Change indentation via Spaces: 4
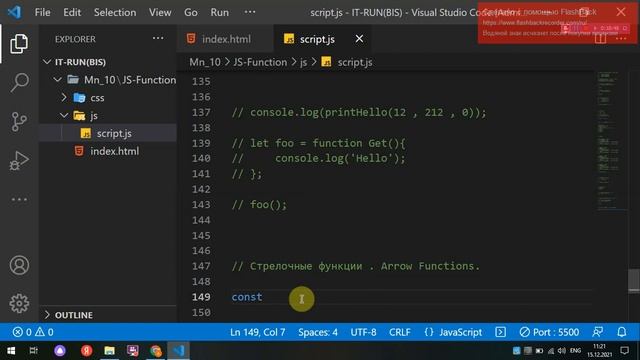640x360 pixels. (x=318, y=332)
